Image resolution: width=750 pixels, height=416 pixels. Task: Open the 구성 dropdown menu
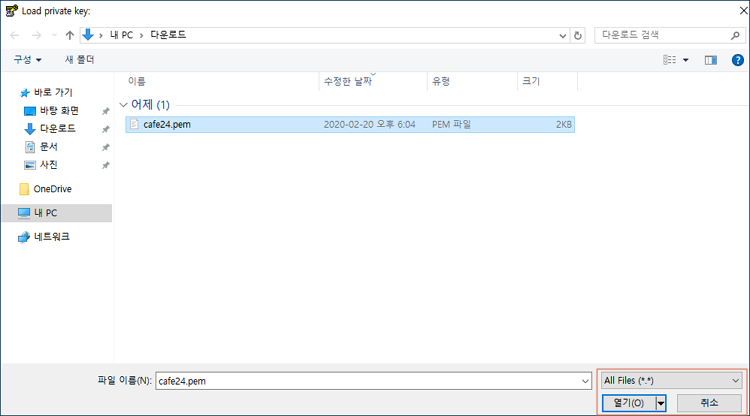coord(27,60)
